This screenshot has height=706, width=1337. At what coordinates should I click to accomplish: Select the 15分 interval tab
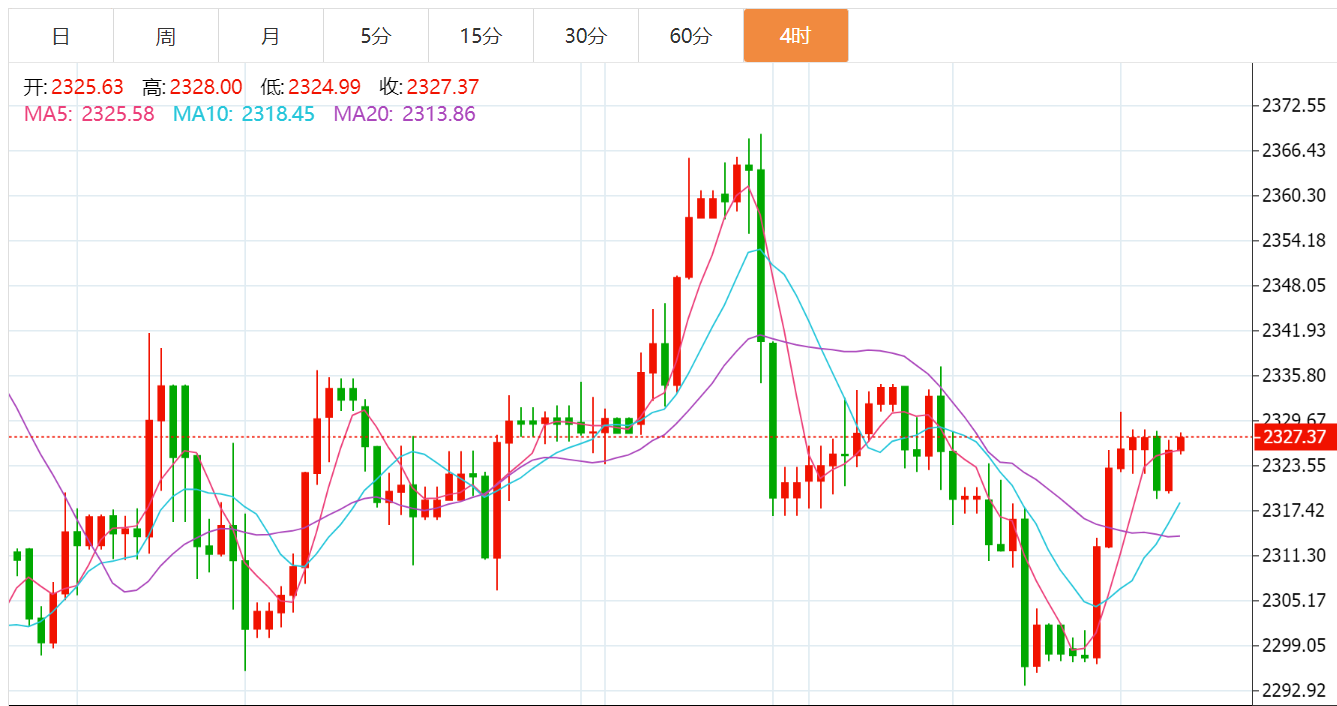coord(481,36)
